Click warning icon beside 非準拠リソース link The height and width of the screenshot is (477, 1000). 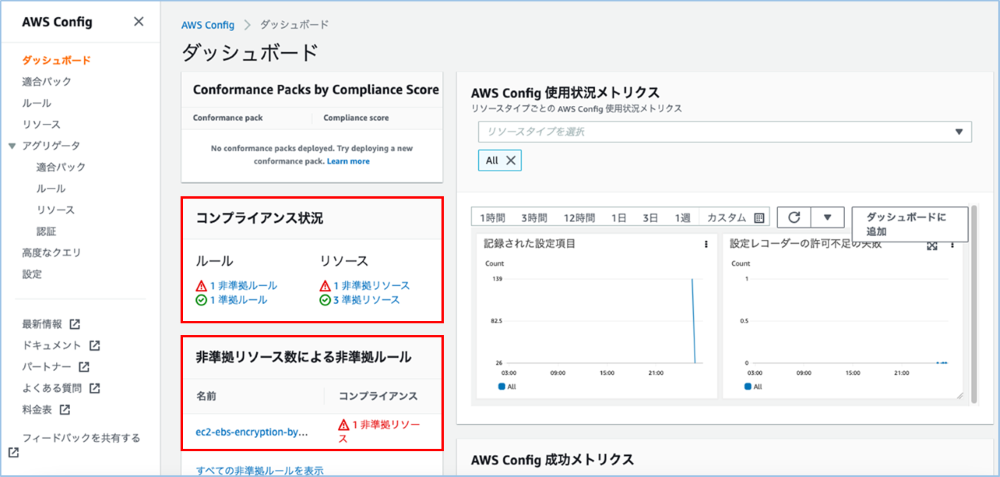tap(325, 286)
